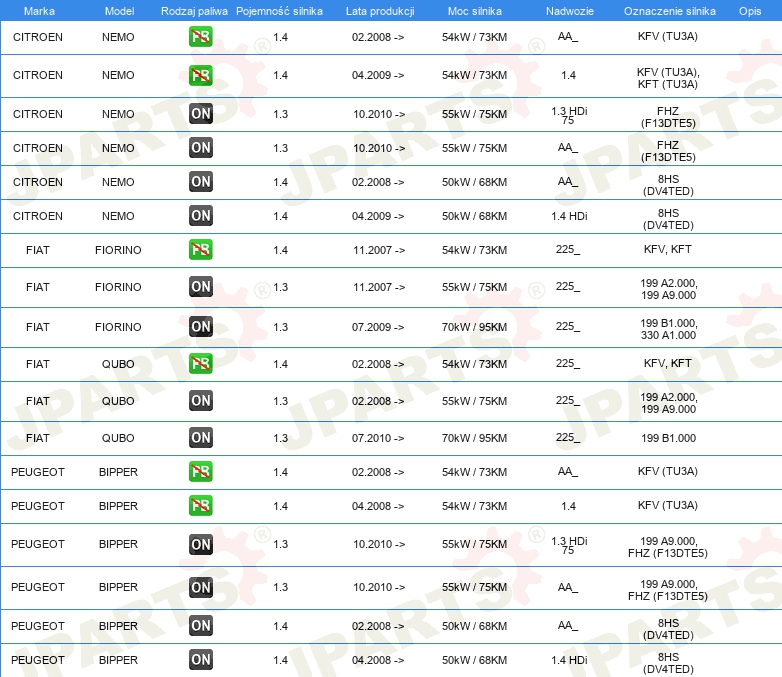Click petrol icon in Fiat Fiorino 1.4 row
The image size is (782, 677).
point(200,249)
